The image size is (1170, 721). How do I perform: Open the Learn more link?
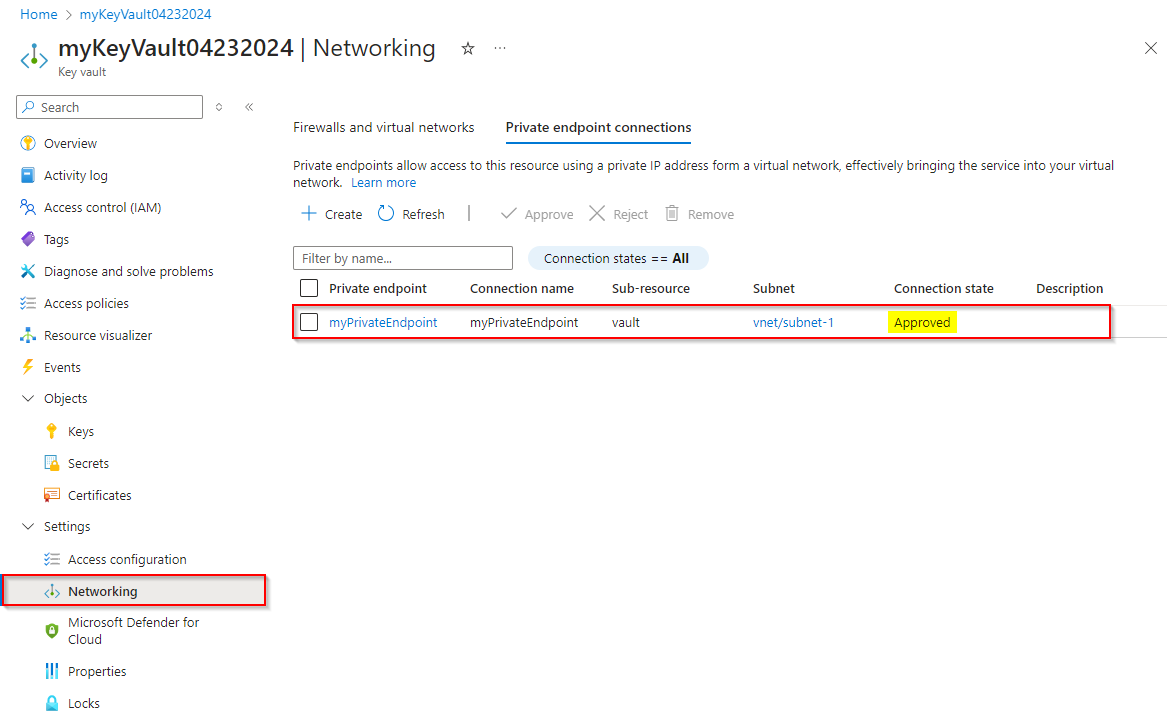tap(383, 182)
